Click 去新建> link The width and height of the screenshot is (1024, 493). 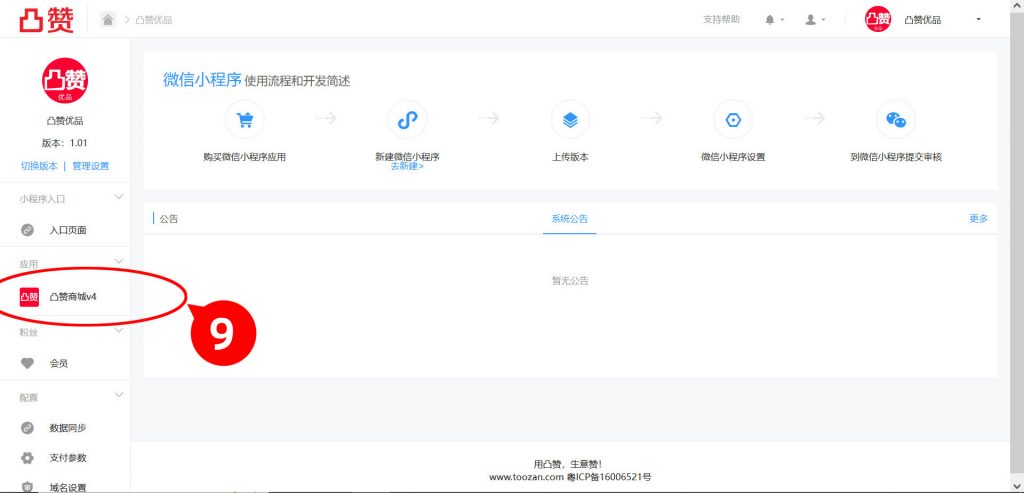click(x=408, y=167)
